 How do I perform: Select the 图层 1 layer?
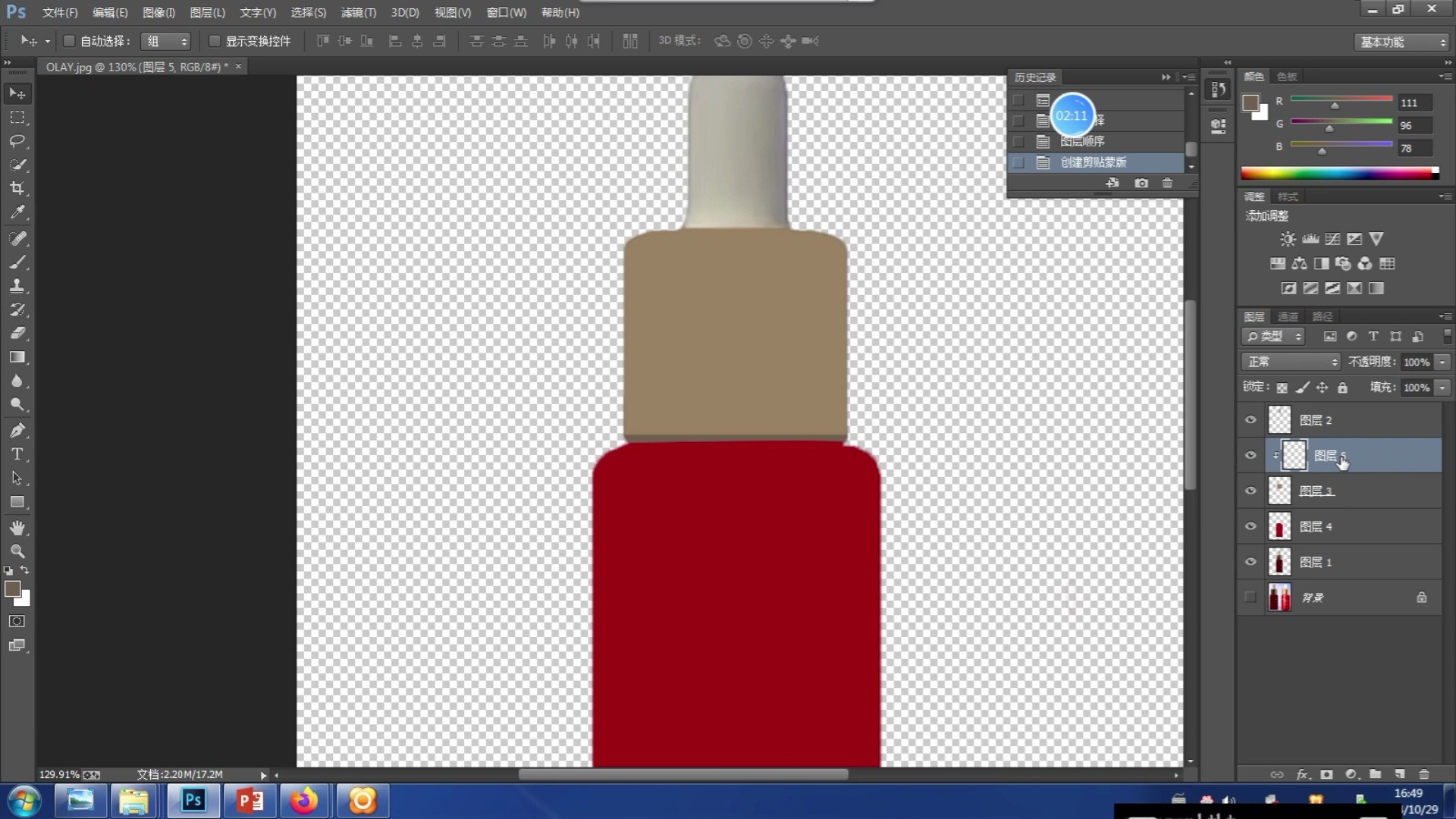tap(1339, 562)
